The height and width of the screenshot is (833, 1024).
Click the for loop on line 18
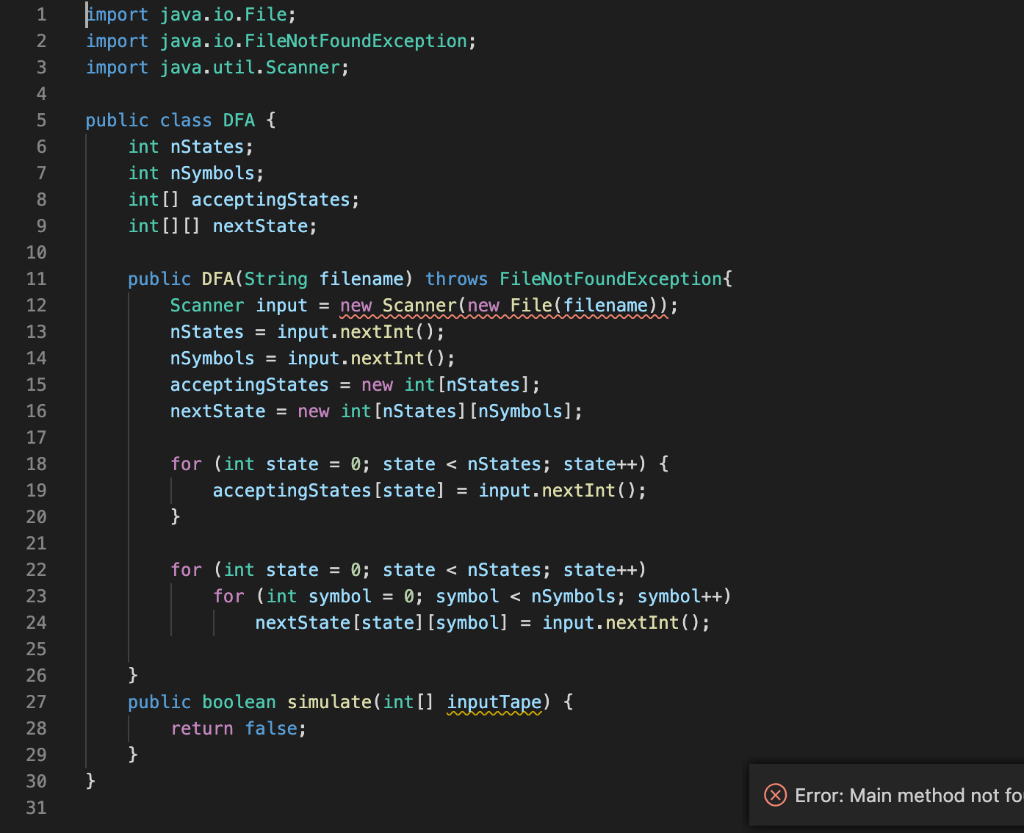350,463
